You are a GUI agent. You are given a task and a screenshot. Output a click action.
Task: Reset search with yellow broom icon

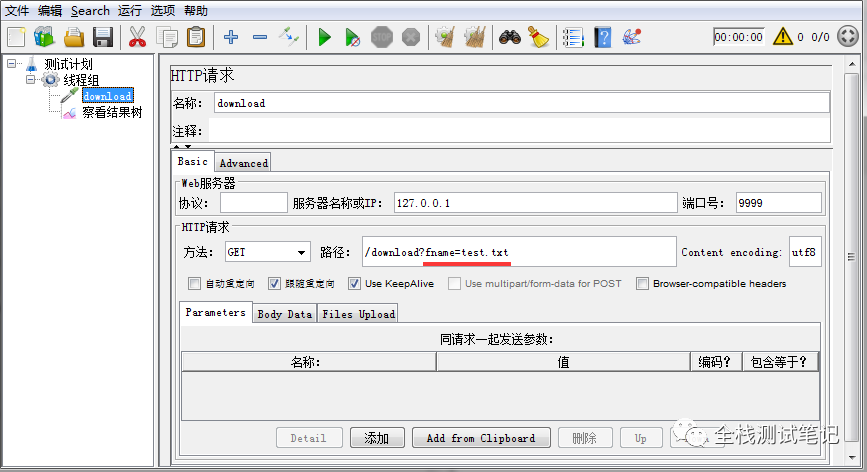coord(539,37)
